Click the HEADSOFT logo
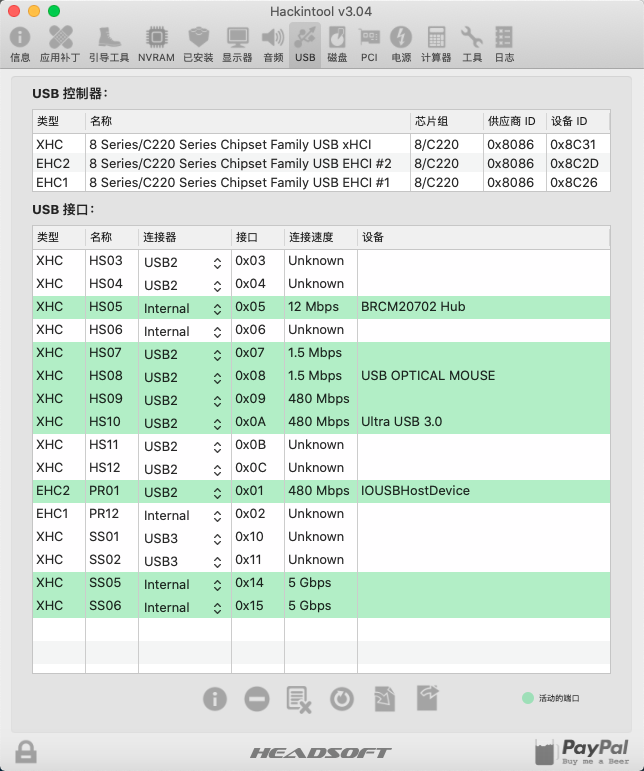Image resolution: width=644 pixels, height=771 pixels. [x=321, y=753]
